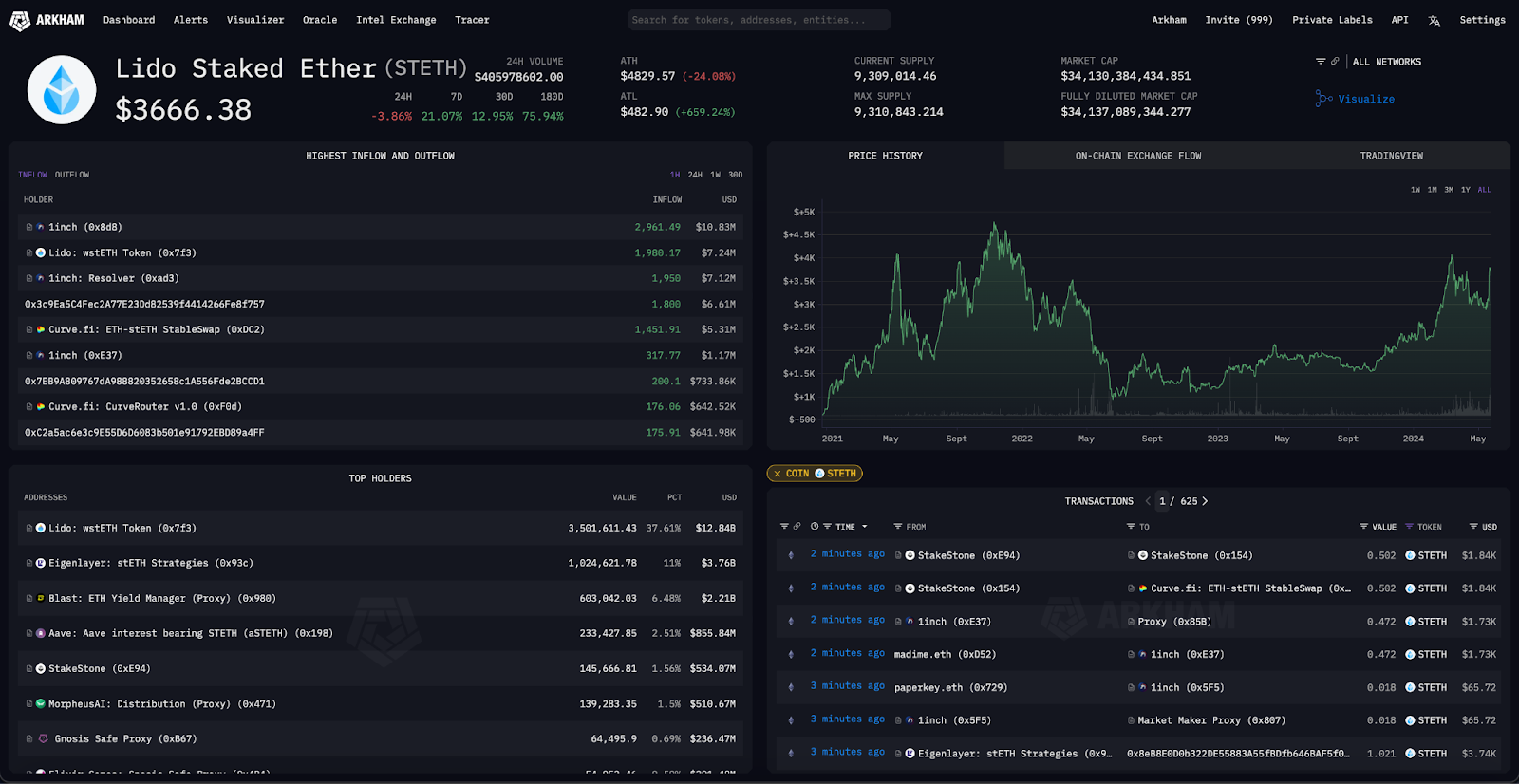Click the filter icon next to the VALUE column
Image resolution: width=1519 pixels, height=784 pixels.
(1364, 527)
